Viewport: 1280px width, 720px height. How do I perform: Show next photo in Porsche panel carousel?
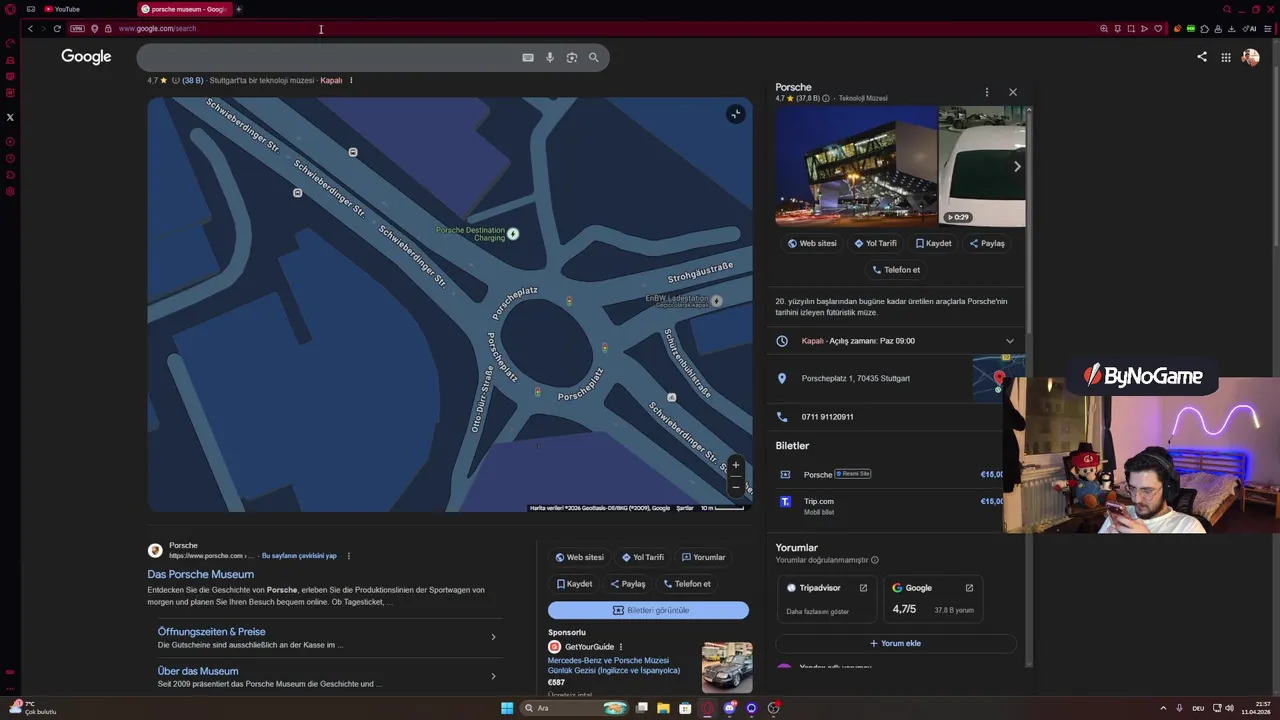(x=1017, y=167)
